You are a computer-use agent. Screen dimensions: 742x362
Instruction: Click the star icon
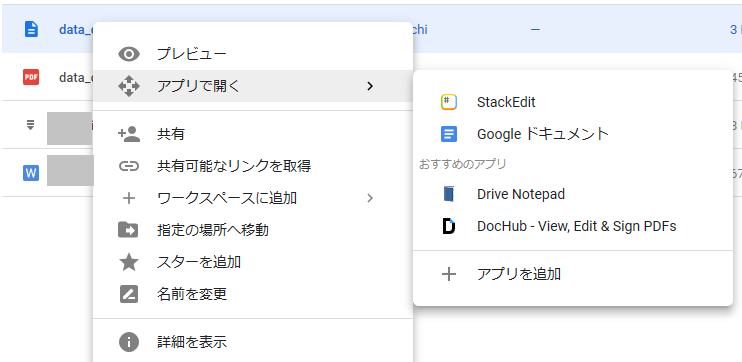pos(129,262)
